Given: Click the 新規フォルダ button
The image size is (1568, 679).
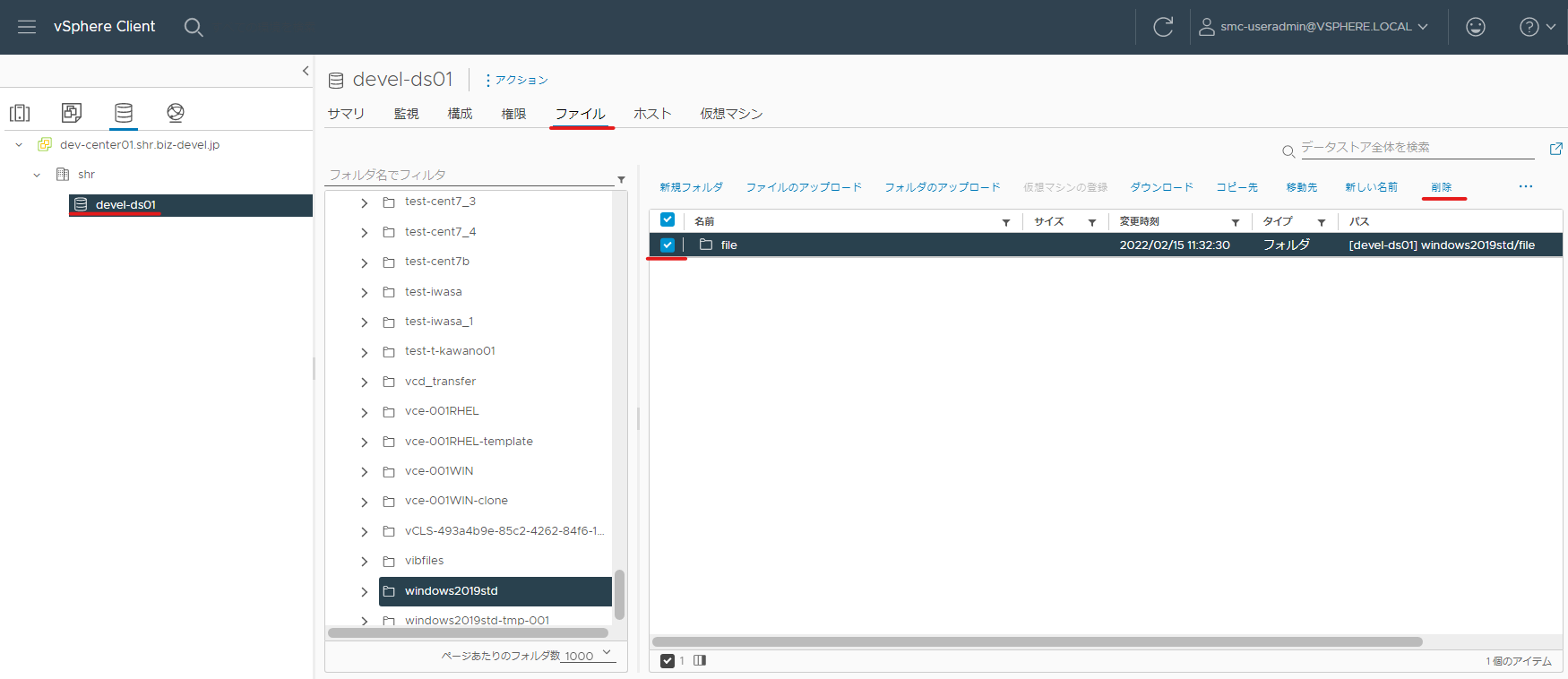Looking at the screenshot, I should [691, 187].
